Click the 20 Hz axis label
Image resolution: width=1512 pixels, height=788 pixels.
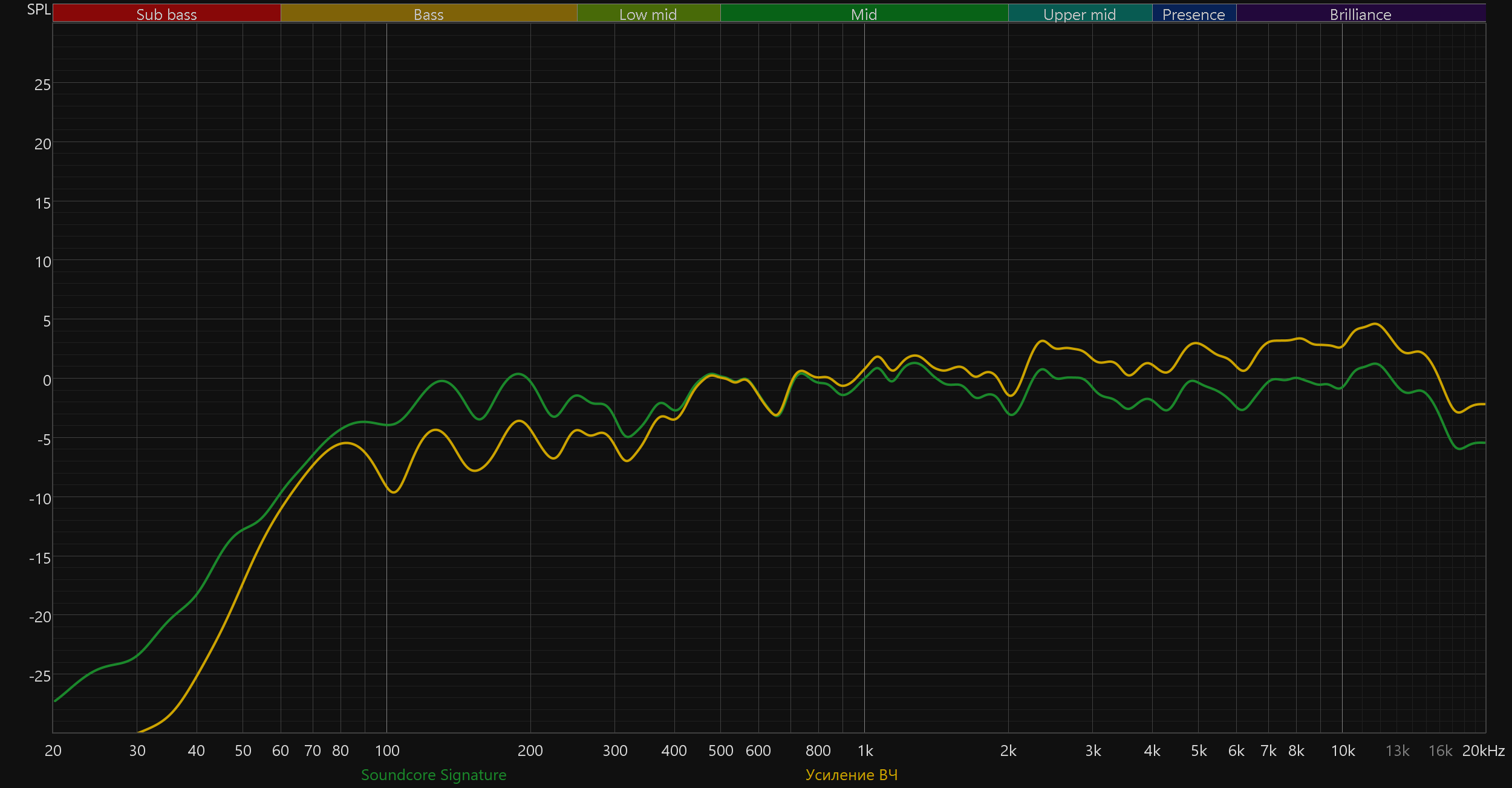(53, 751)
